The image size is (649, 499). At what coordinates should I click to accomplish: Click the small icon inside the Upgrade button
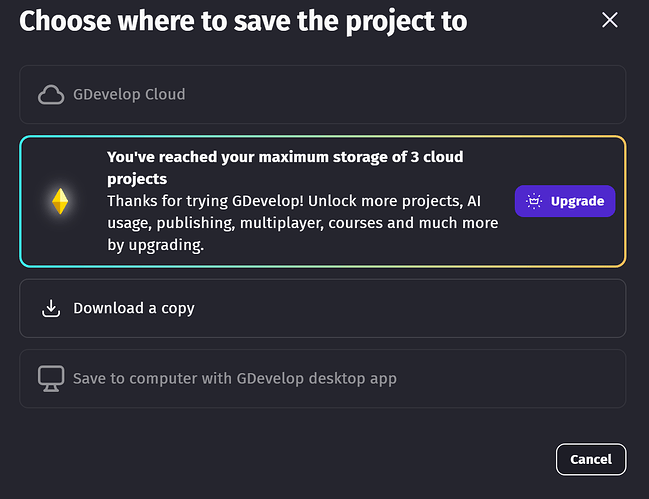534,201
